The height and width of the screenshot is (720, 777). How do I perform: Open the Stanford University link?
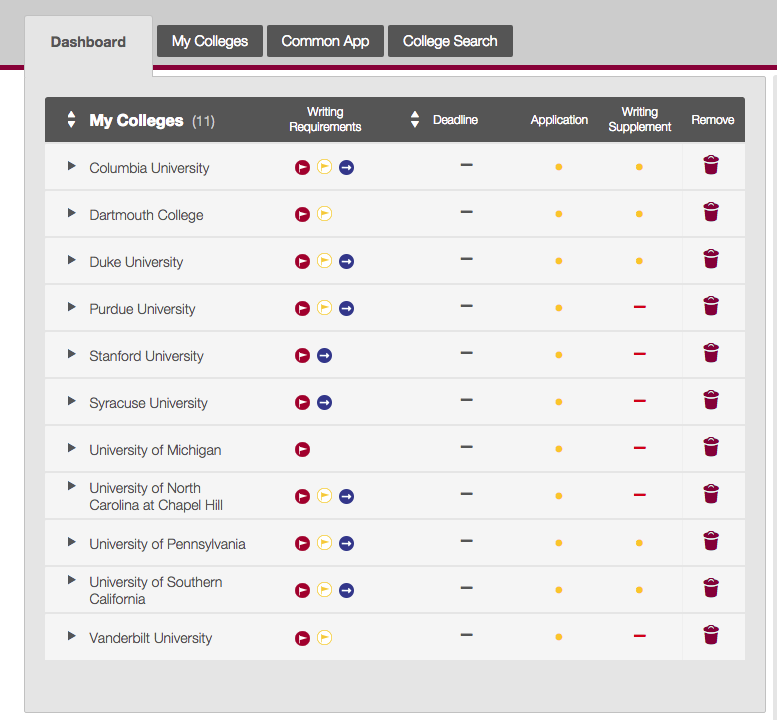pyautogui.click(x=146, y=356)
